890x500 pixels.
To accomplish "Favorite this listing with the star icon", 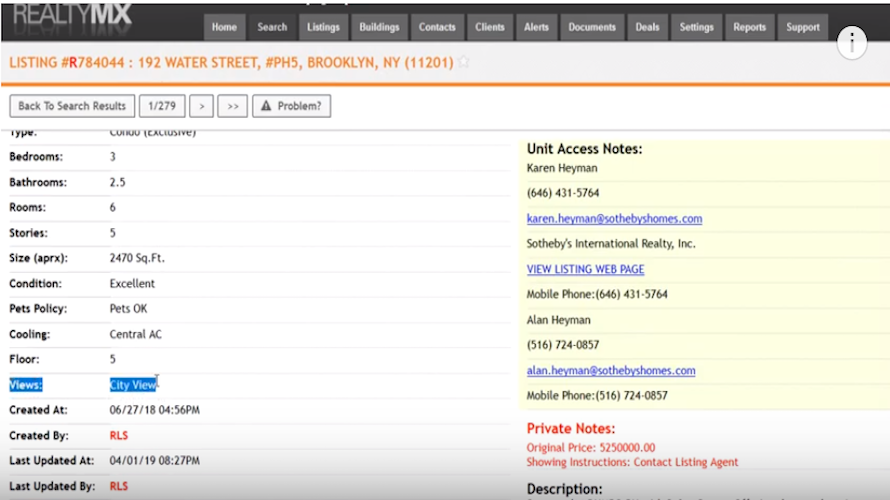I will (464, 62).
